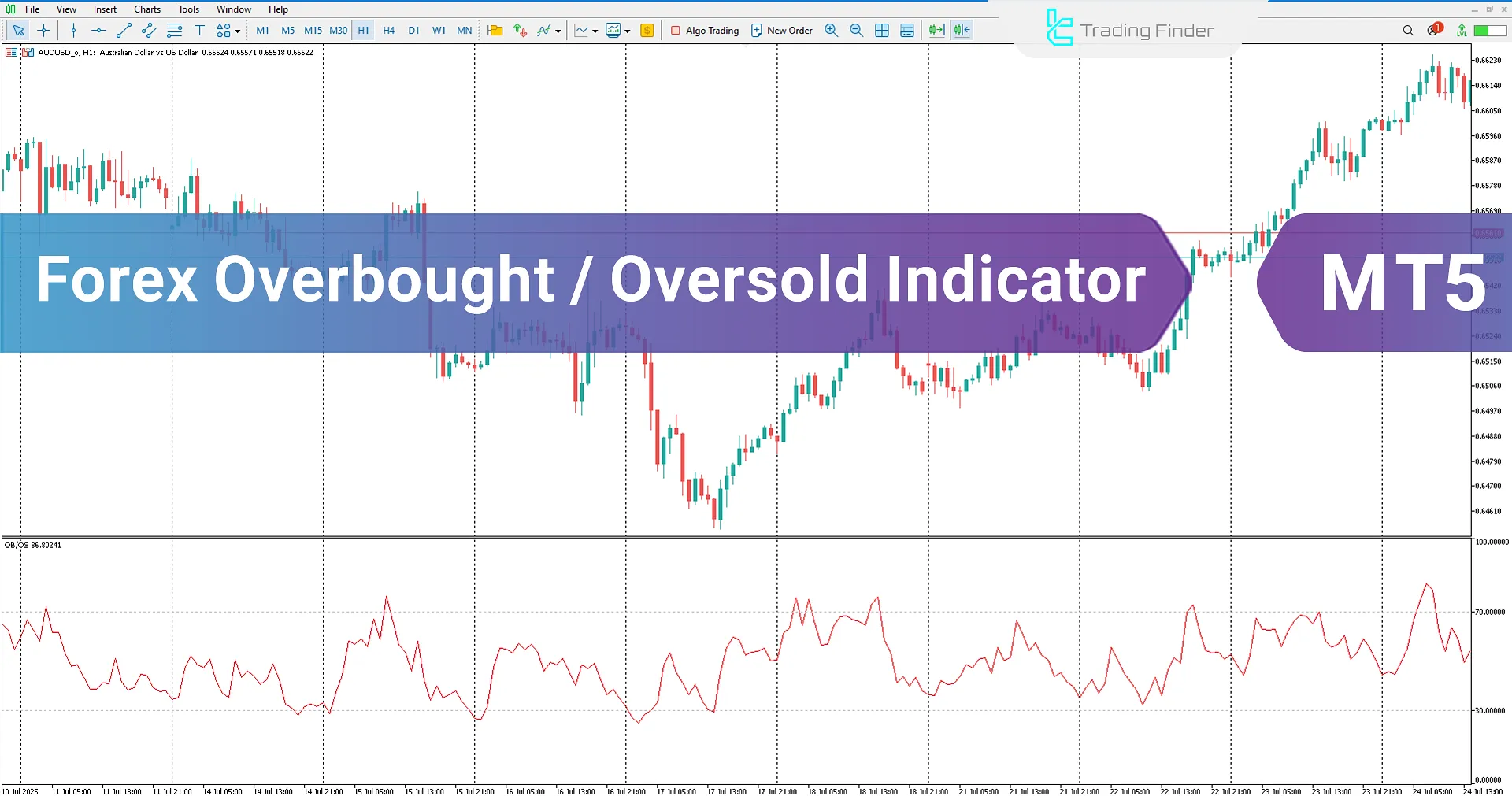
Task: Open the search magnifier icon
Action: [x=1408, y=31]
